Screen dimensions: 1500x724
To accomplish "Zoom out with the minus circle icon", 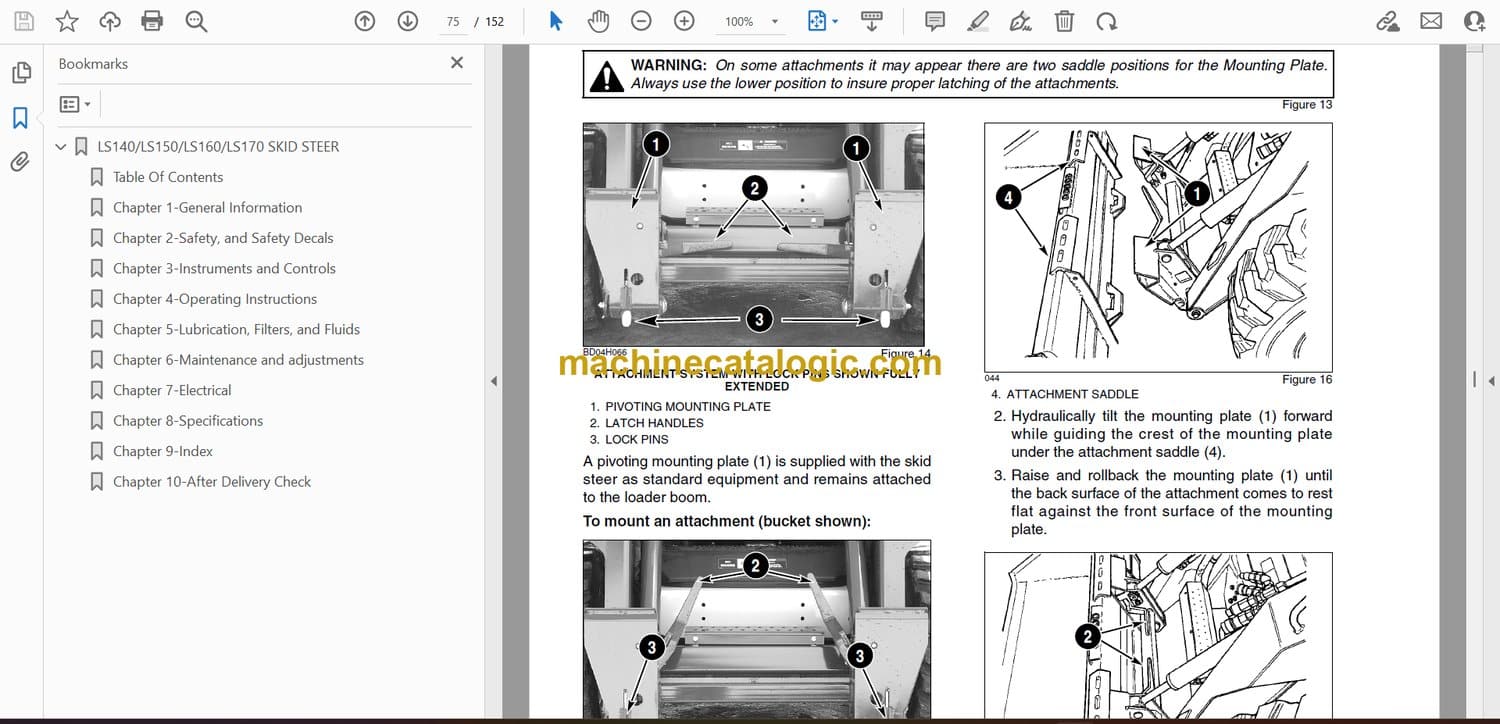I will tap(641, 21).
